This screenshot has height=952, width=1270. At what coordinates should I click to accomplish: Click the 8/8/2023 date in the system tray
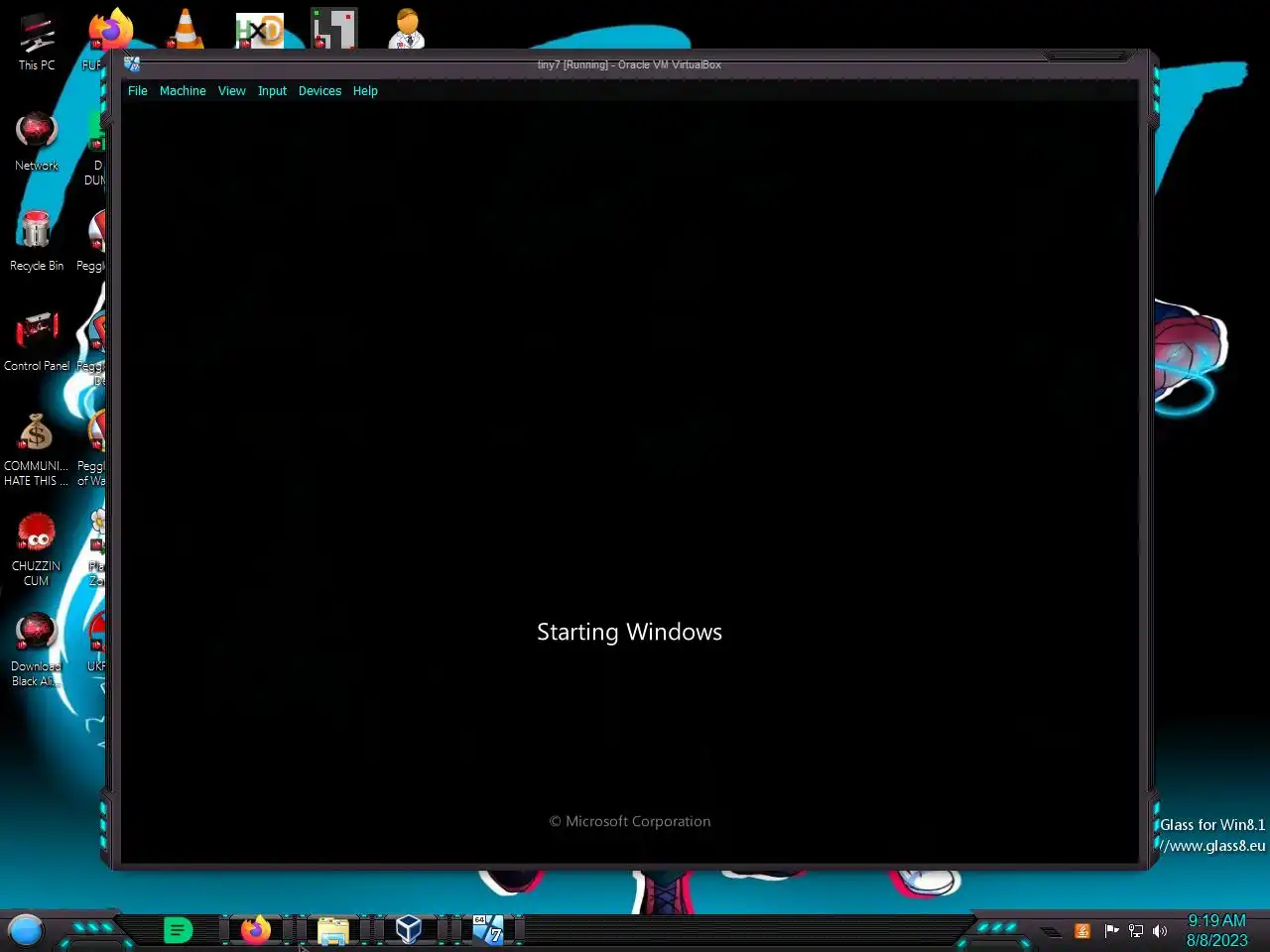[1216, 940]
